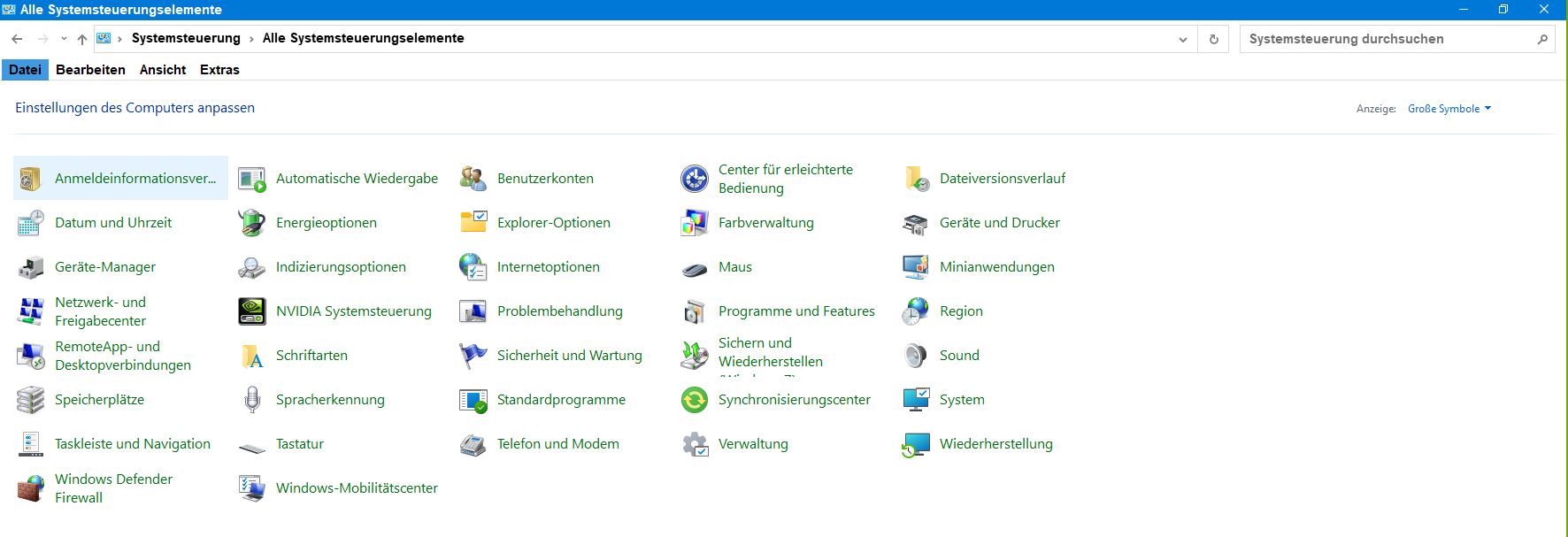Click the NVIDIA Systemsteuerung icon
The width and height of the screenshot is (1568, 537).
[x=251, y=311]
